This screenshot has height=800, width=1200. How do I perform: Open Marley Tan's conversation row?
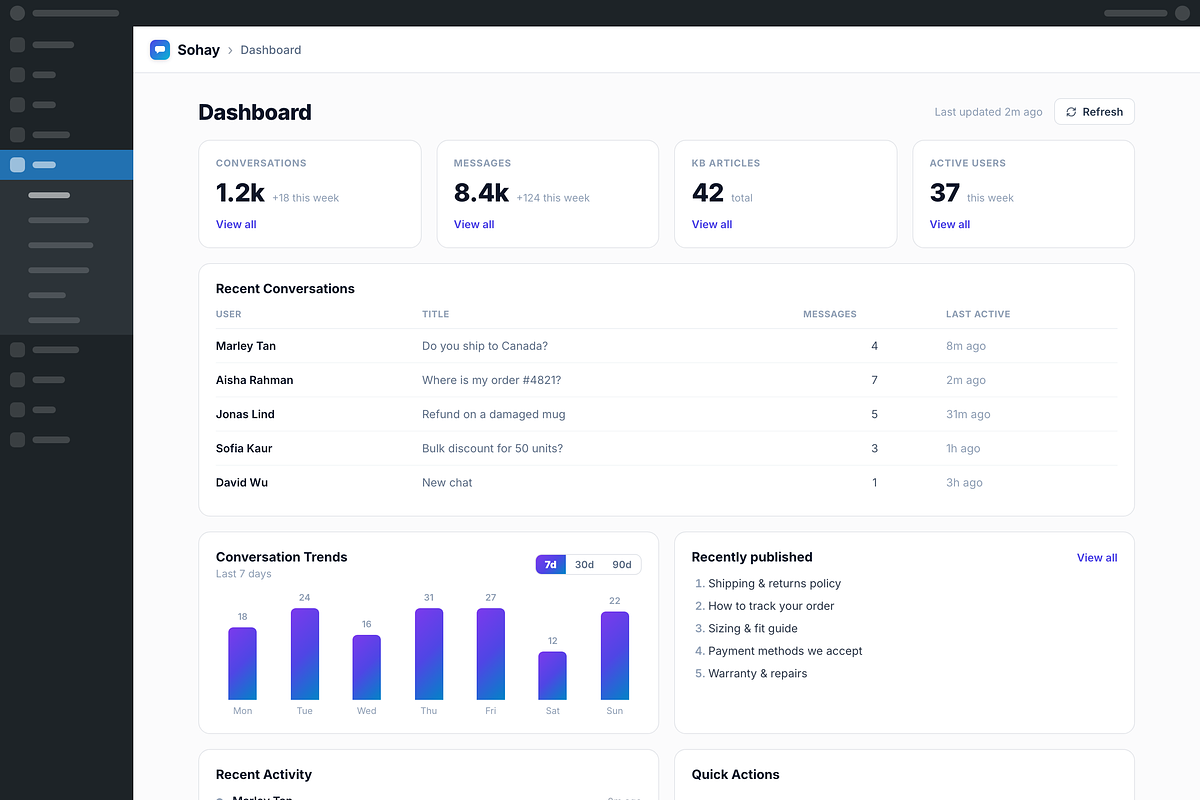(667, 346)
